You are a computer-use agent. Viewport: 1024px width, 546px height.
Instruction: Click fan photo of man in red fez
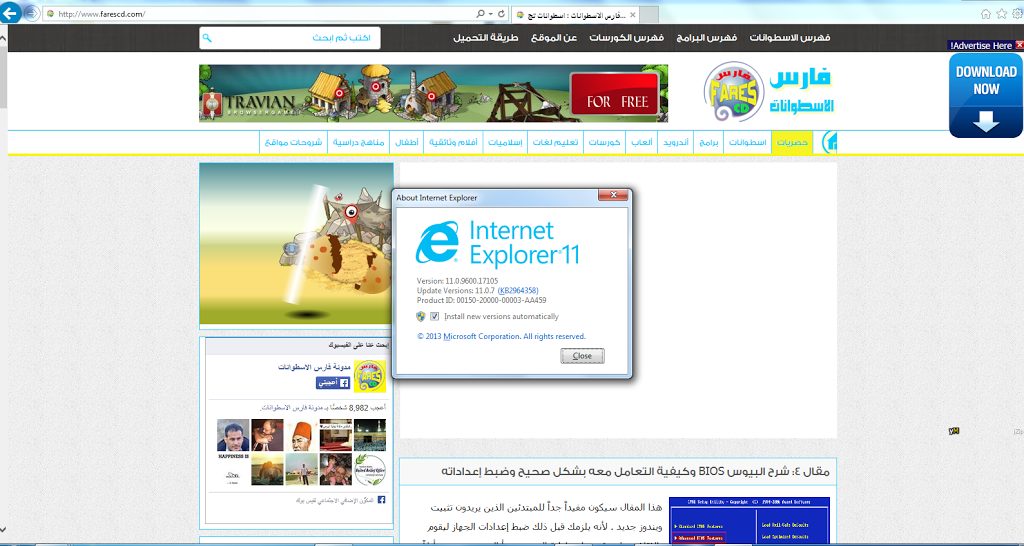302,436
